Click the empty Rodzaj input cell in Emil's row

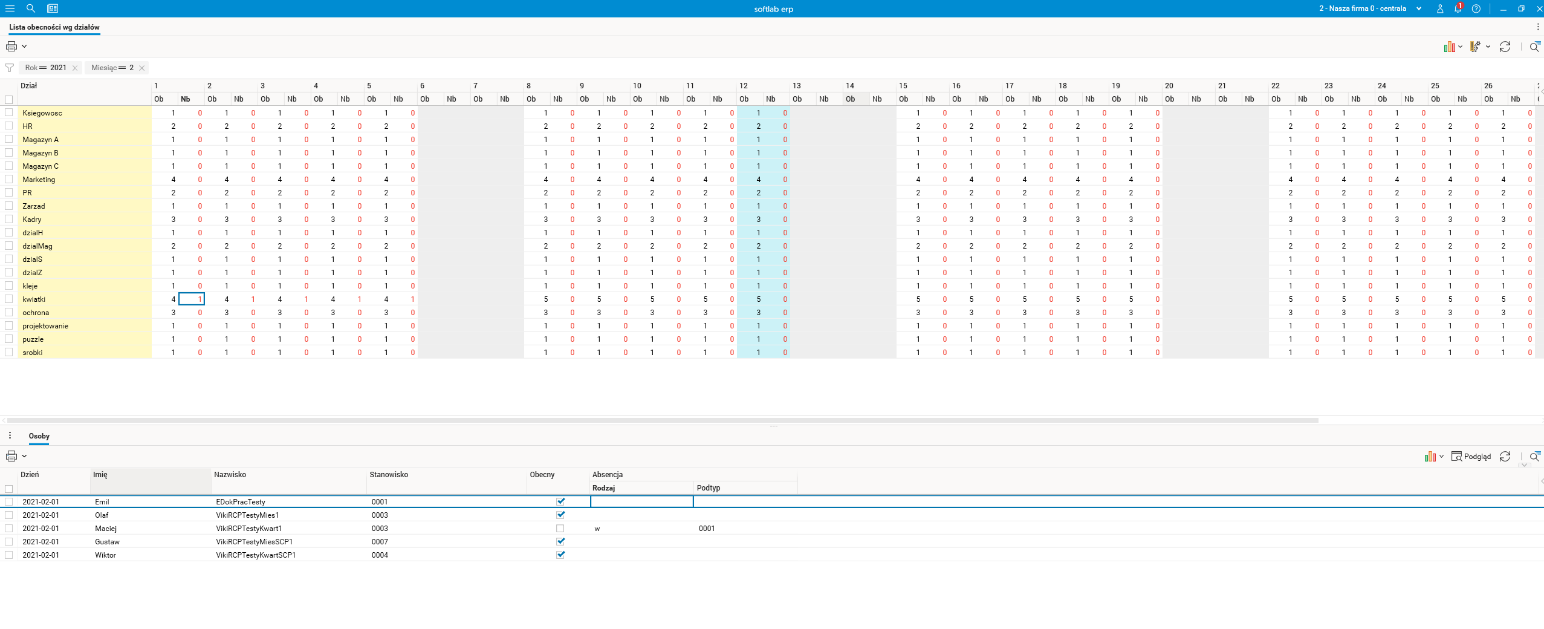[x=641, y=502]
